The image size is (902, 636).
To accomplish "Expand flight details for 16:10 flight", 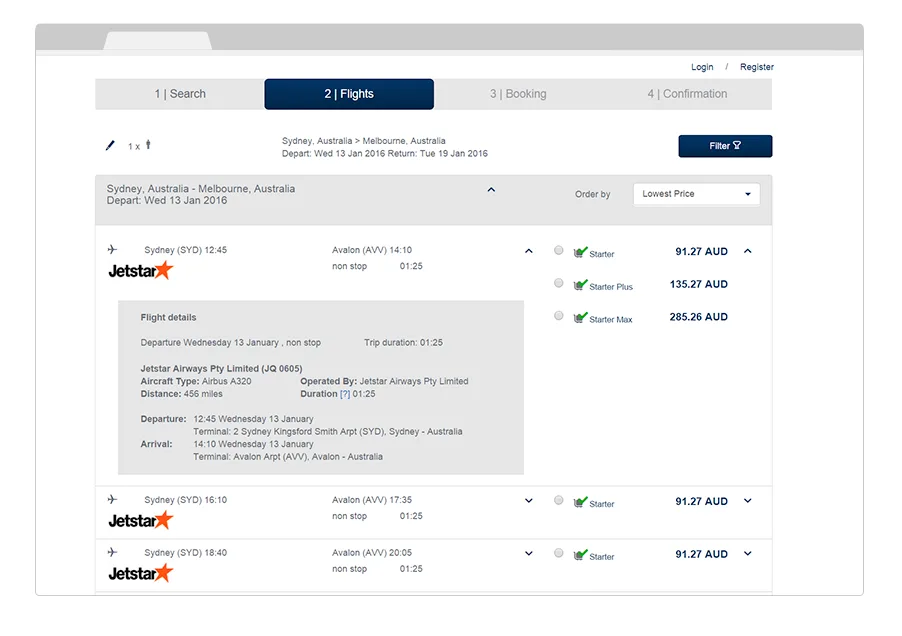I will pyautogui.click(x=529, y=501).
